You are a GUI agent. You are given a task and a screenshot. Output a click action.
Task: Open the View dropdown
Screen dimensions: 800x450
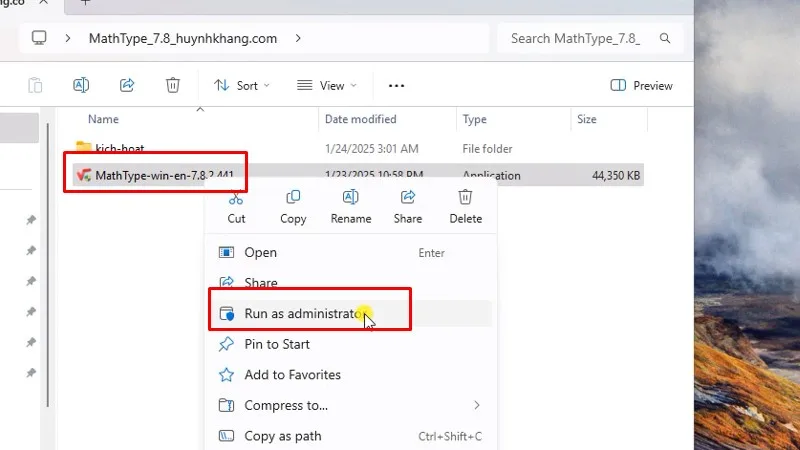[327, 85]
